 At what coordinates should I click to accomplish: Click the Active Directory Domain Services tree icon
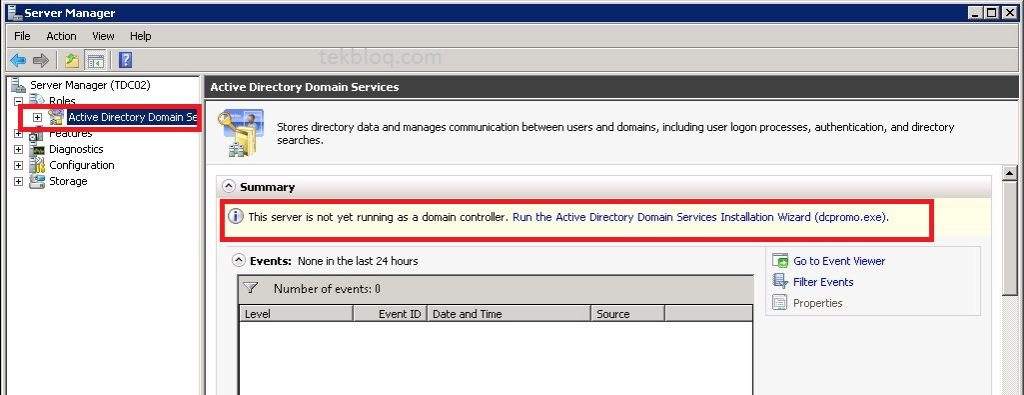click(x=56, y=118)
